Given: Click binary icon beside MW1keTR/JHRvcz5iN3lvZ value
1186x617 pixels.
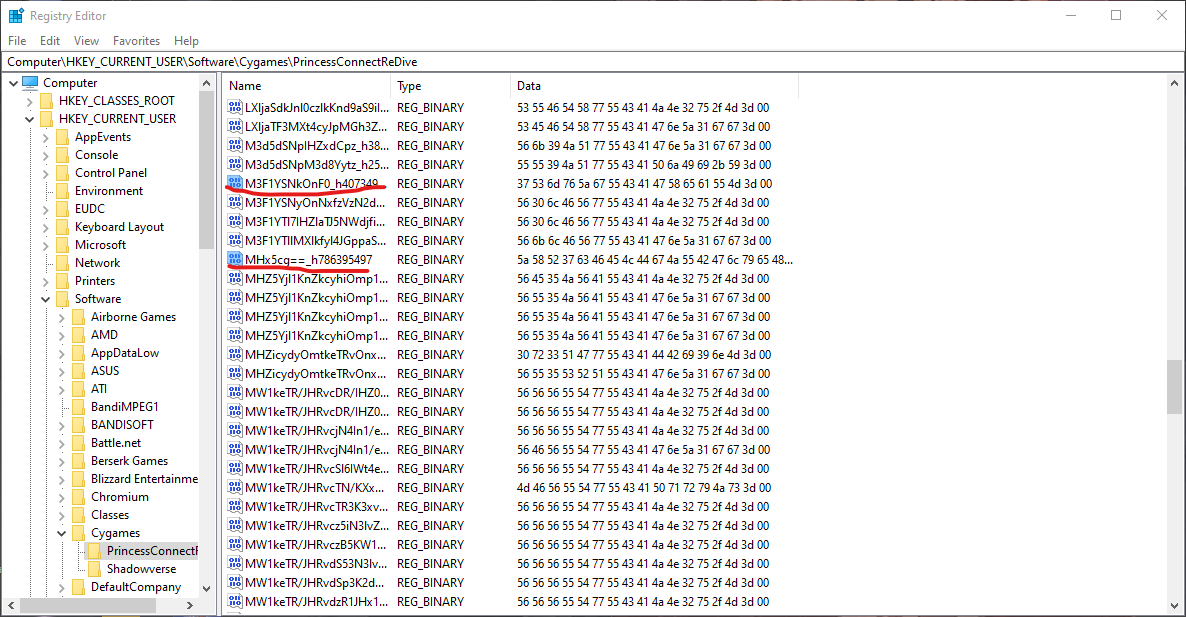Looking at the screenshot, I should point(234,526).
